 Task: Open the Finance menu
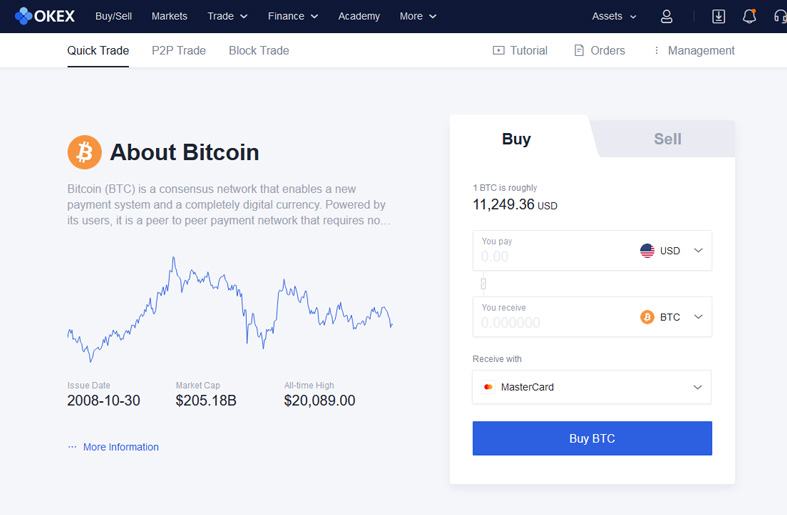(x=293, y=16)
